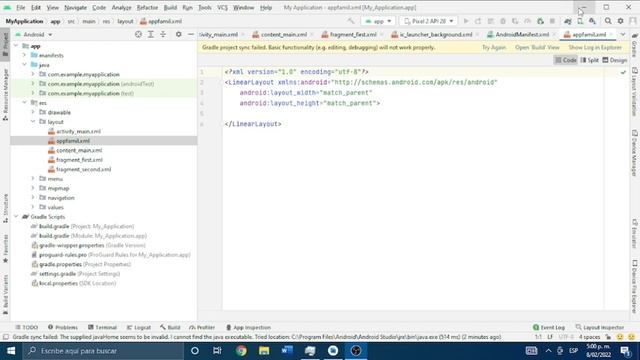Open Device Manager side panel

pos(635,153)
